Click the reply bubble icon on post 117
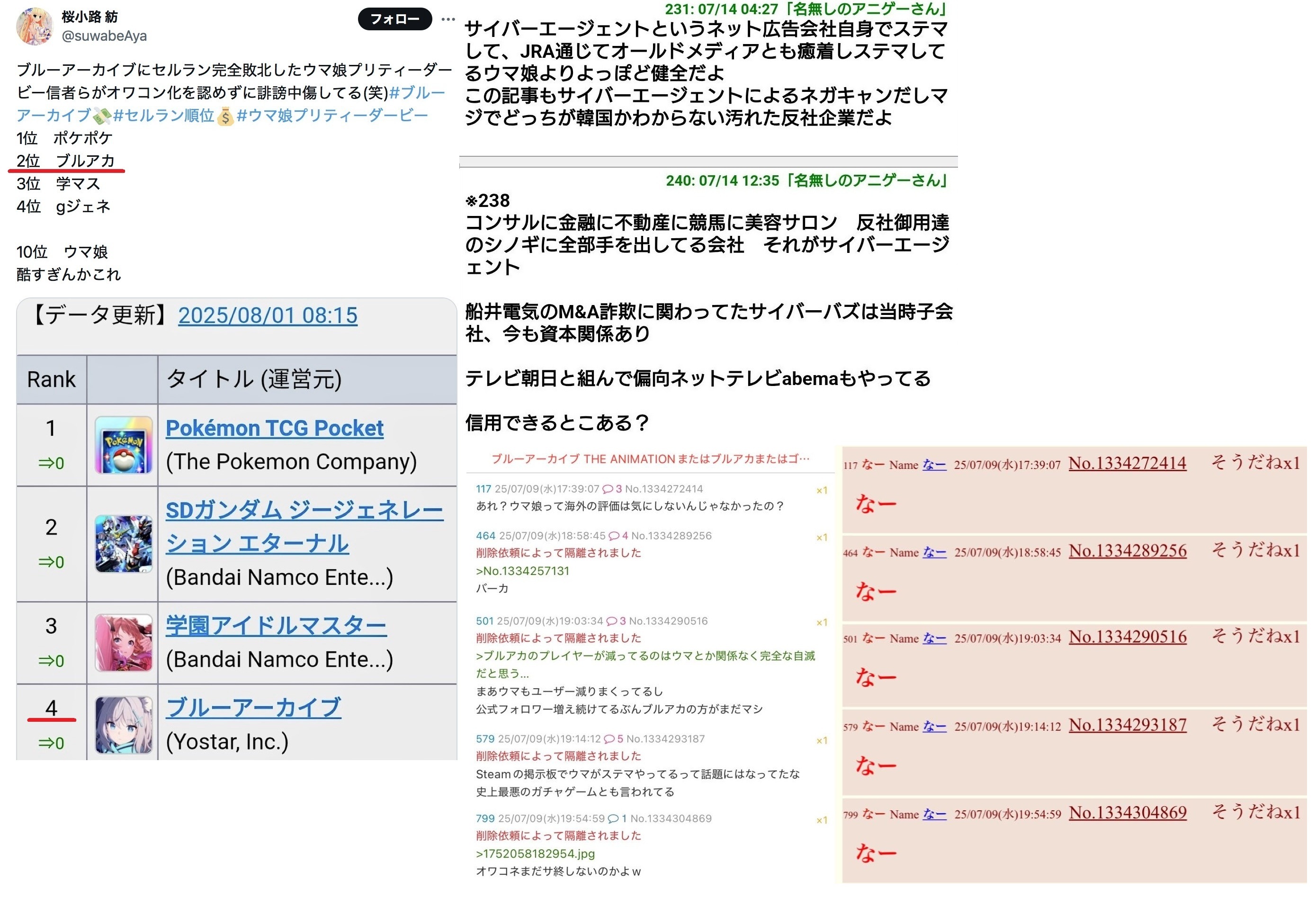 point(607,489)
